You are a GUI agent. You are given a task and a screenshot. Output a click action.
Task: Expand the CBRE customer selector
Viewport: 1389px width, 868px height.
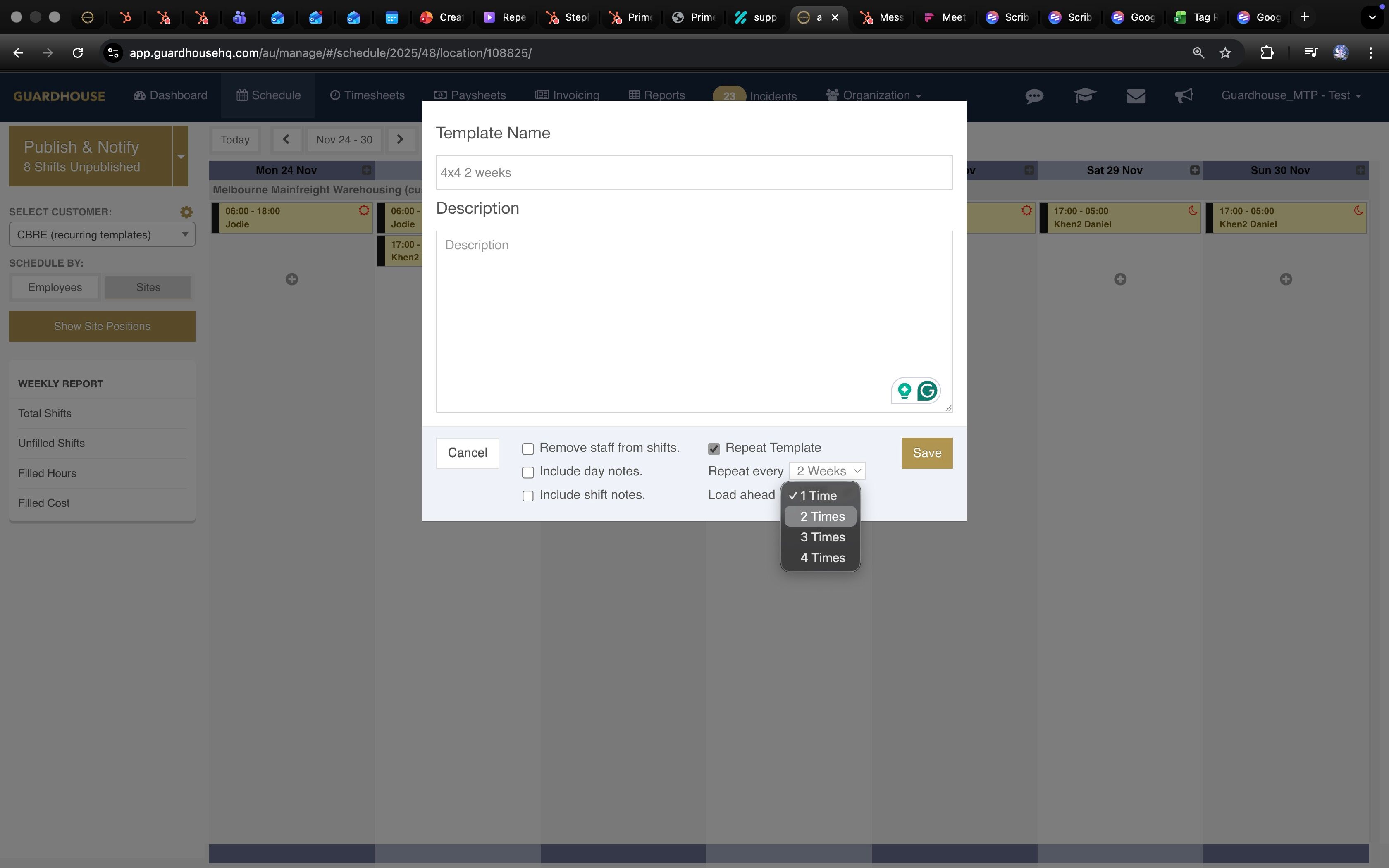pyautogui.click(x=102, y=235)
